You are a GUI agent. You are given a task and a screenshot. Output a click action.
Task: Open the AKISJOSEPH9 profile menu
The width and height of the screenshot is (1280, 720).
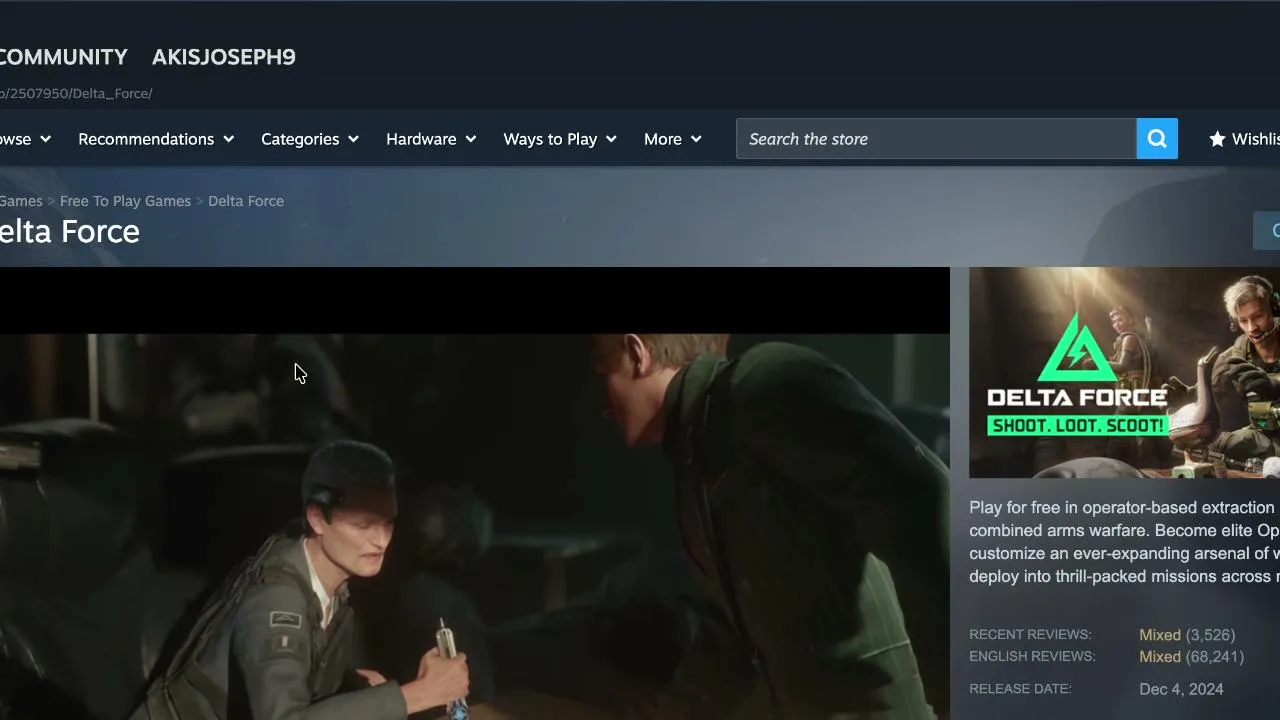224,57
